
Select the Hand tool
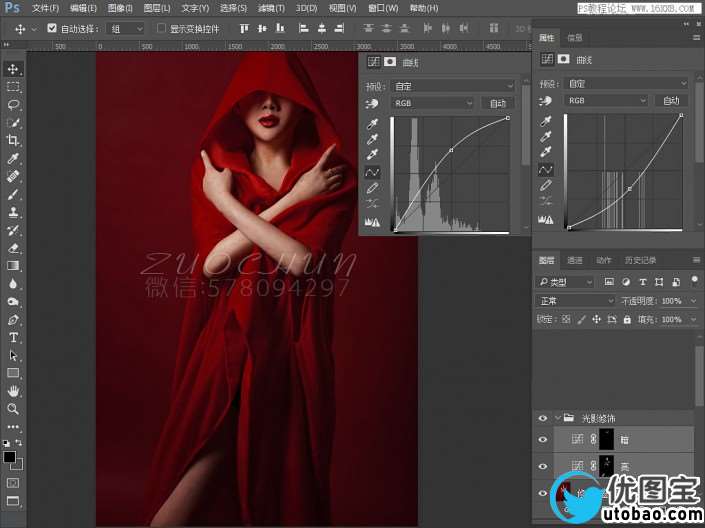pos(13,391)
